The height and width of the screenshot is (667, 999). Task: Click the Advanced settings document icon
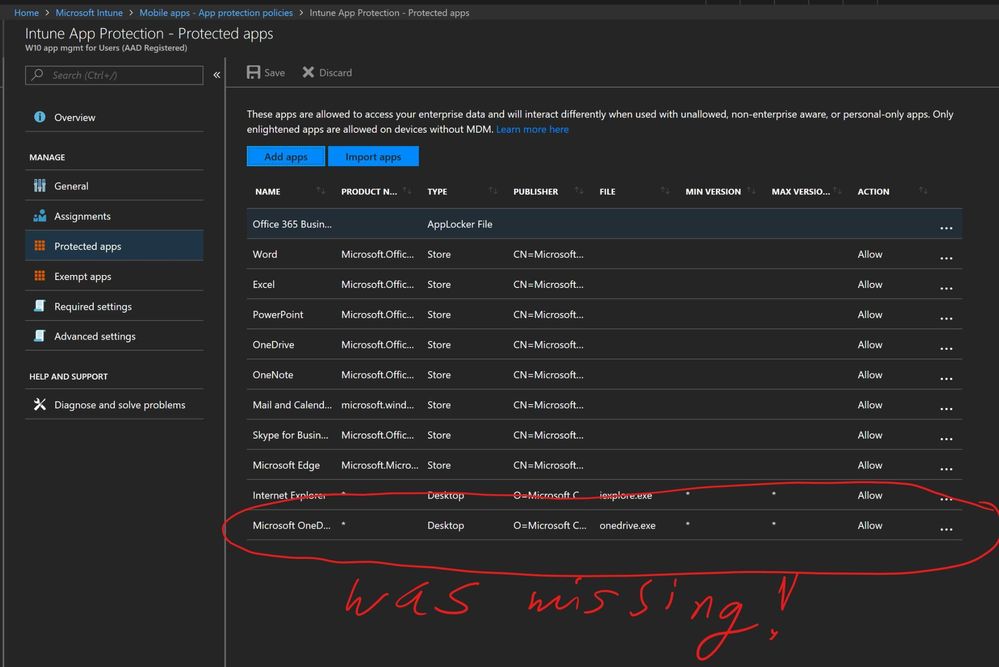pos(40,335)
